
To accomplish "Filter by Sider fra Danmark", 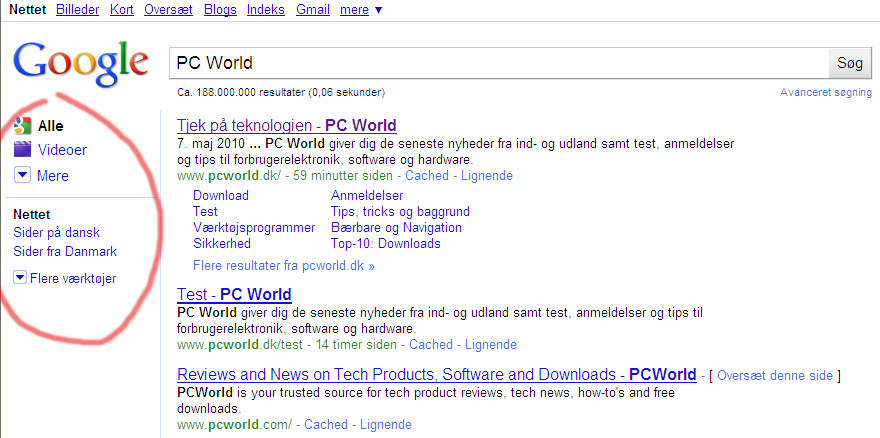I will [65, 252].
